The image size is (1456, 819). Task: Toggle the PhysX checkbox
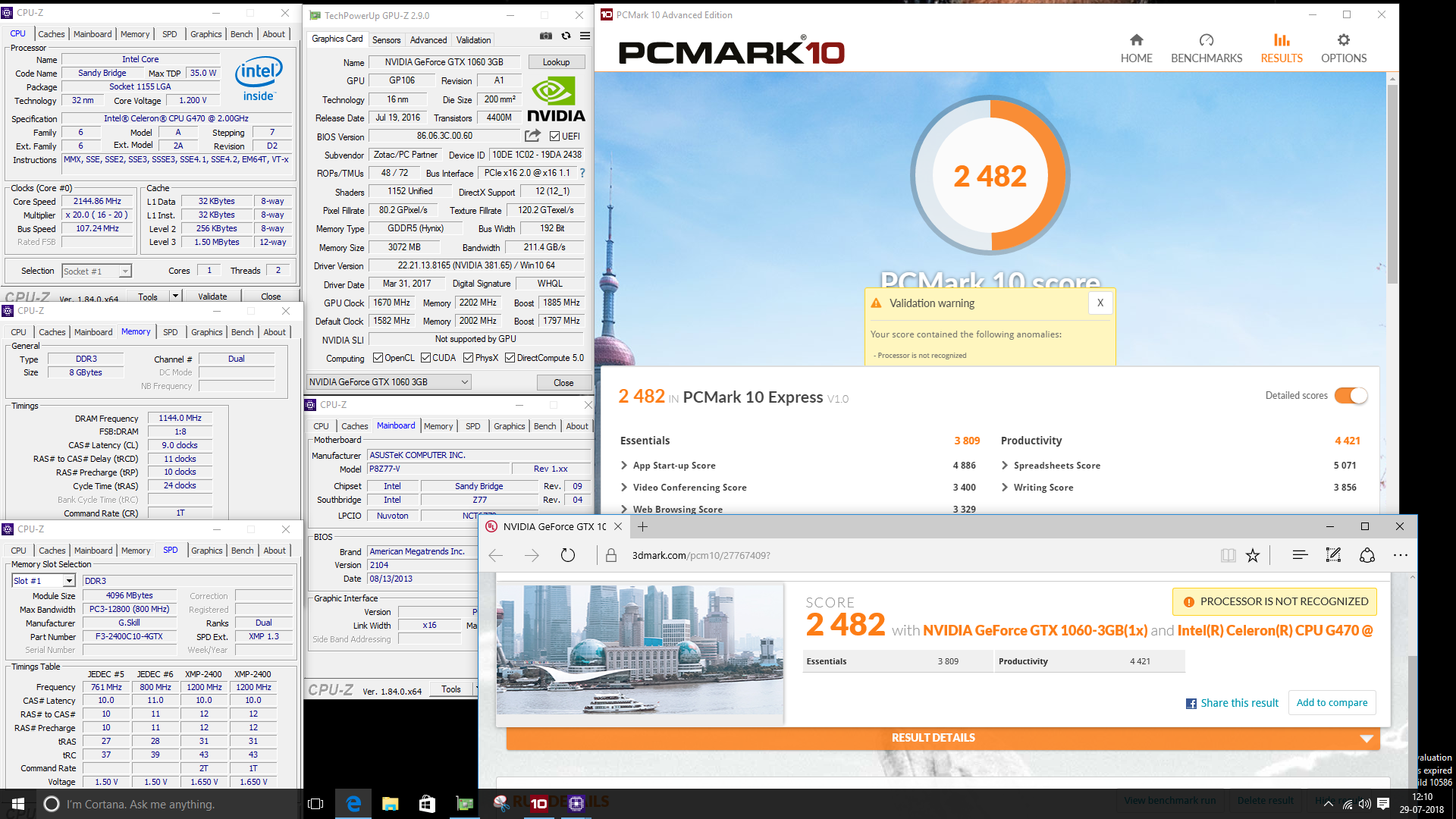click(469, 358)
